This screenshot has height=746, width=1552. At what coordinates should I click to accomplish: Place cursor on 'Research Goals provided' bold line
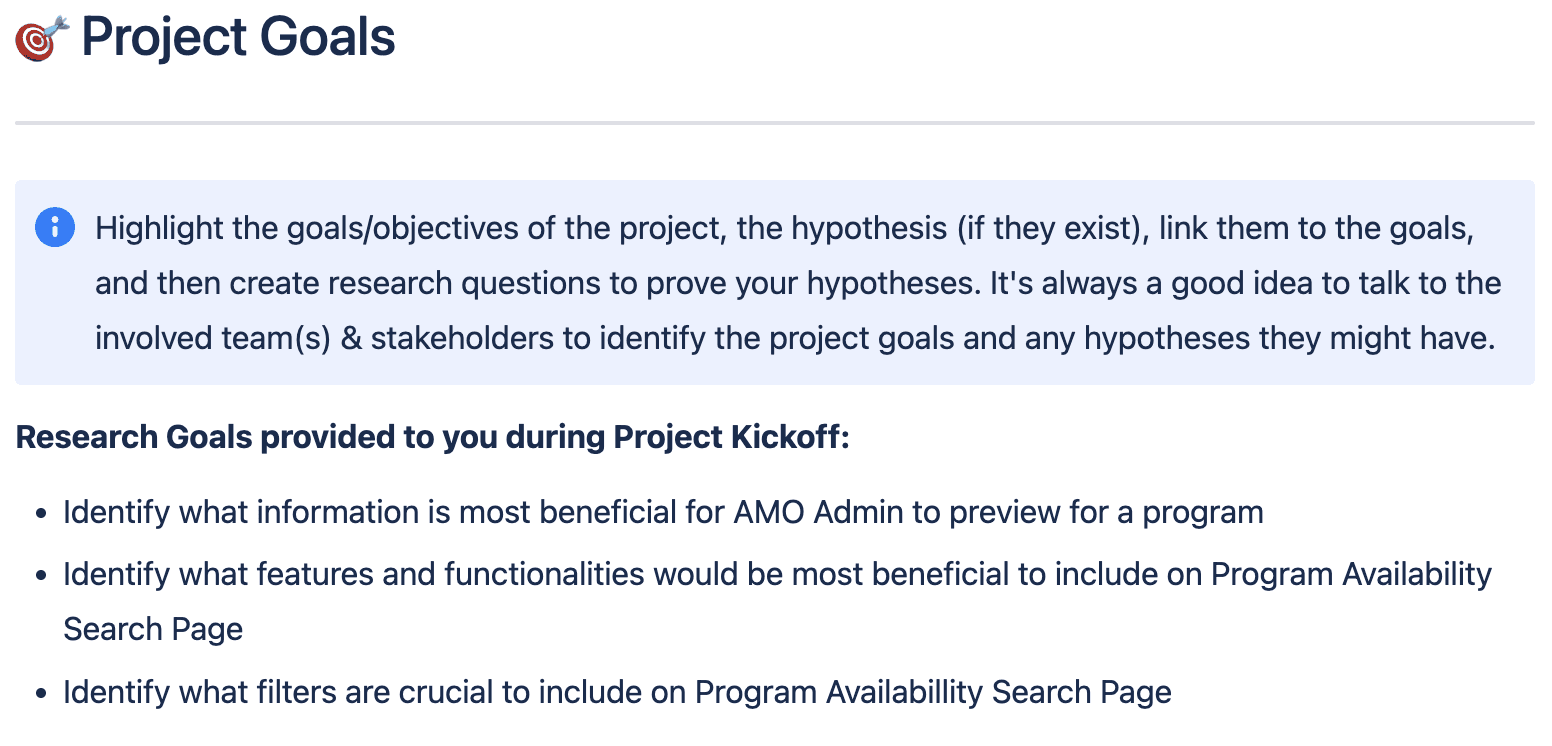click(432, 437)
